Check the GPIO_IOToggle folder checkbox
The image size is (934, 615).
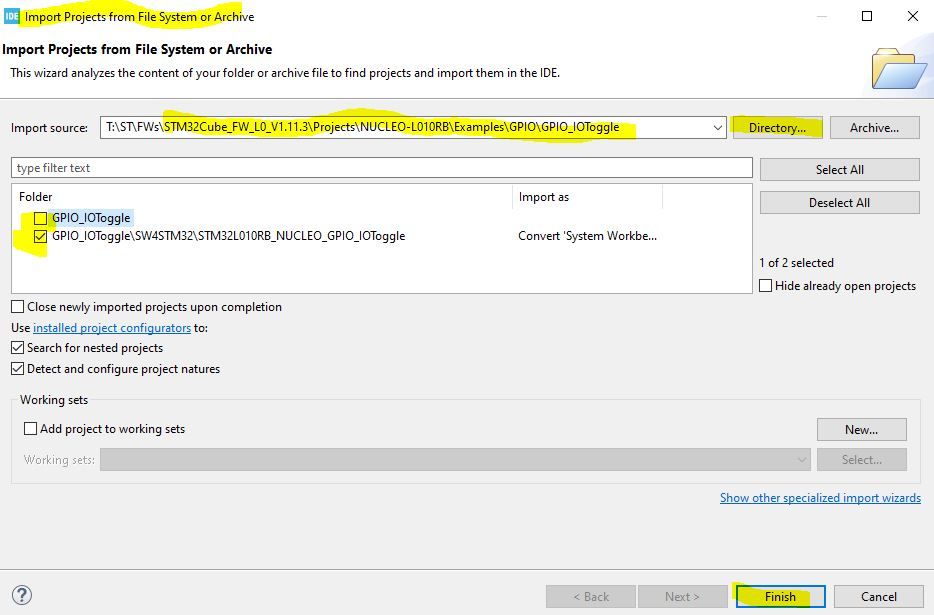tap(40, 218)
